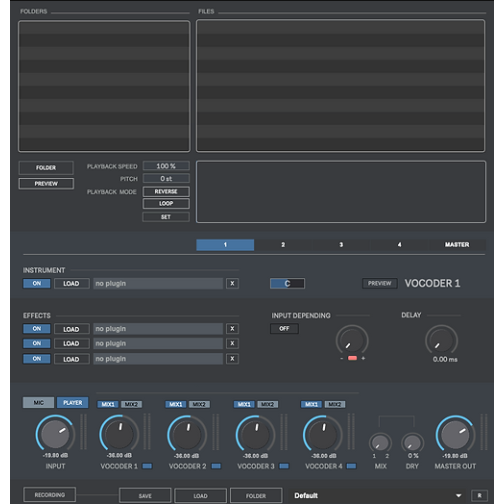
Task: Route Vocoder 2 to MIX2
Action: (x=199, y=404)
